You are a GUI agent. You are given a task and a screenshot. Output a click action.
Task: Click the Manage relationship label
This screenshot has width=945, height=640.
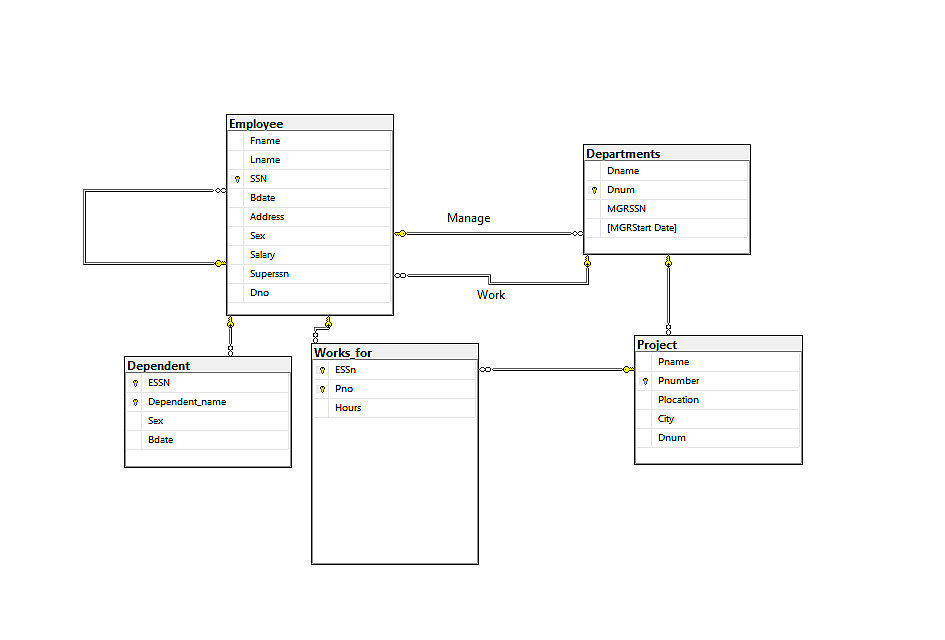click(469, 218)
